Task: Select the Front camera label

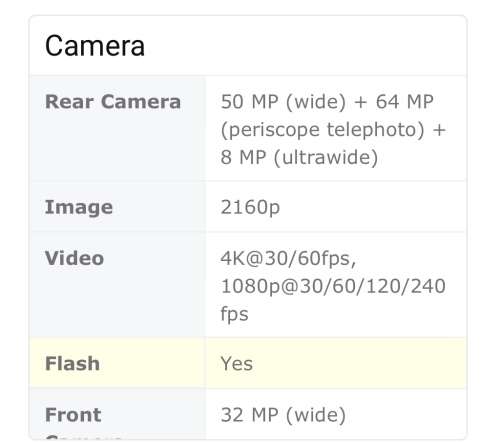Action: 73,415
